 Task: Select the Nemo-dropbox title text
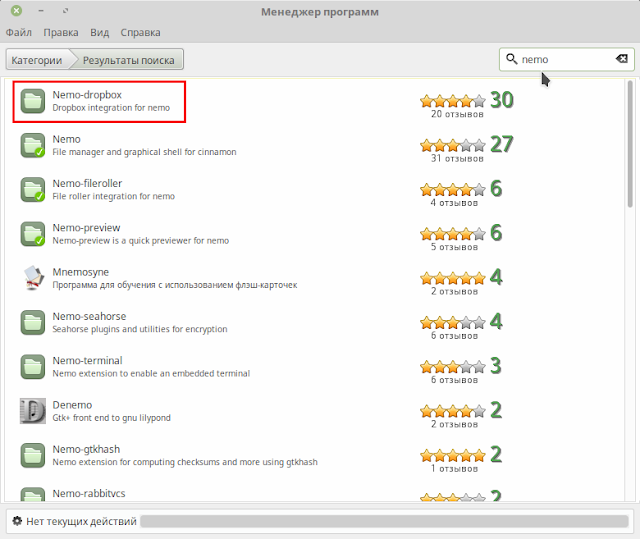pos(87,95)
